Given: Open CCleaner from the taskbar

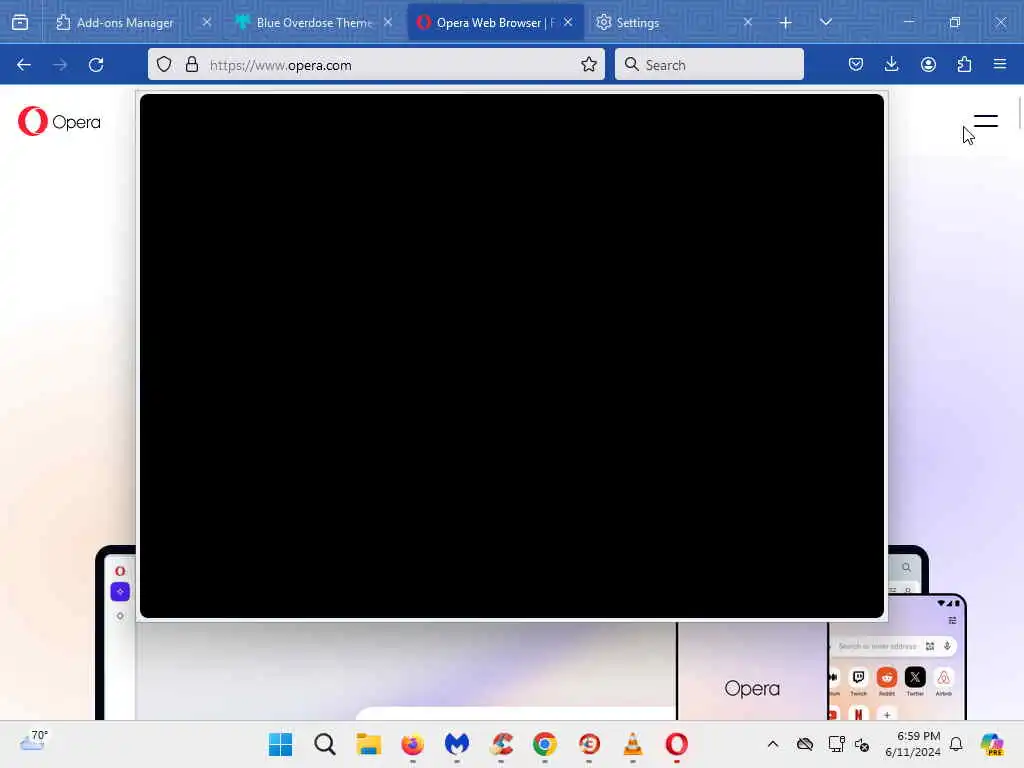Looking at the screenshot, I should [x=501, y=744].
